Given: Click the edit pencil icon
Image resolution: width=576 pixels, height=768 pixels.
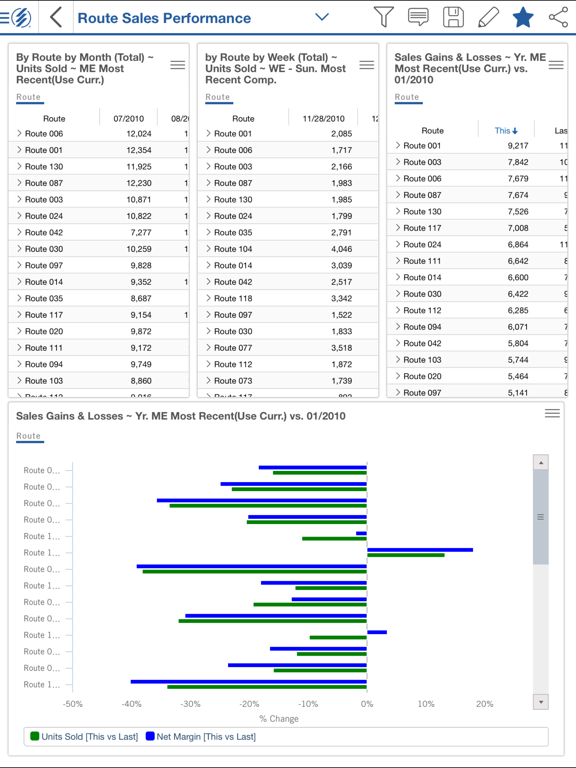Looking at the screenshot, I should pos(488,17).
